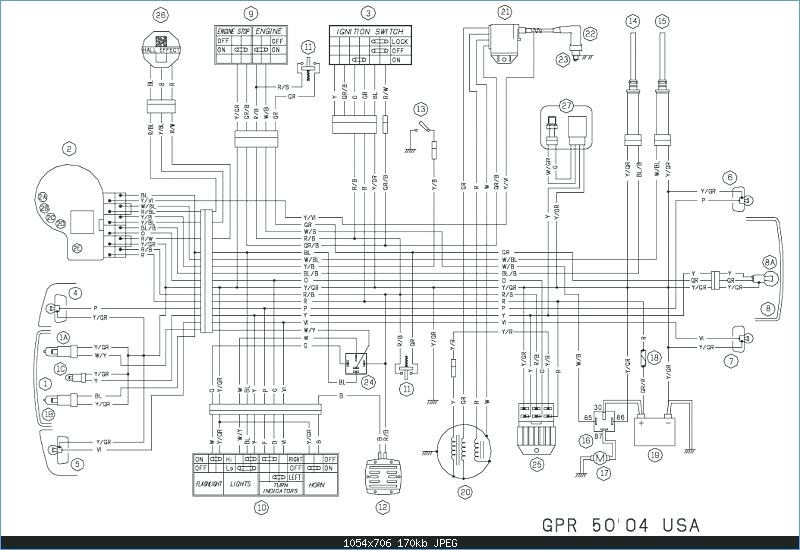
Task: Click the ignition coil CDI box symbol
Action: 505,44
